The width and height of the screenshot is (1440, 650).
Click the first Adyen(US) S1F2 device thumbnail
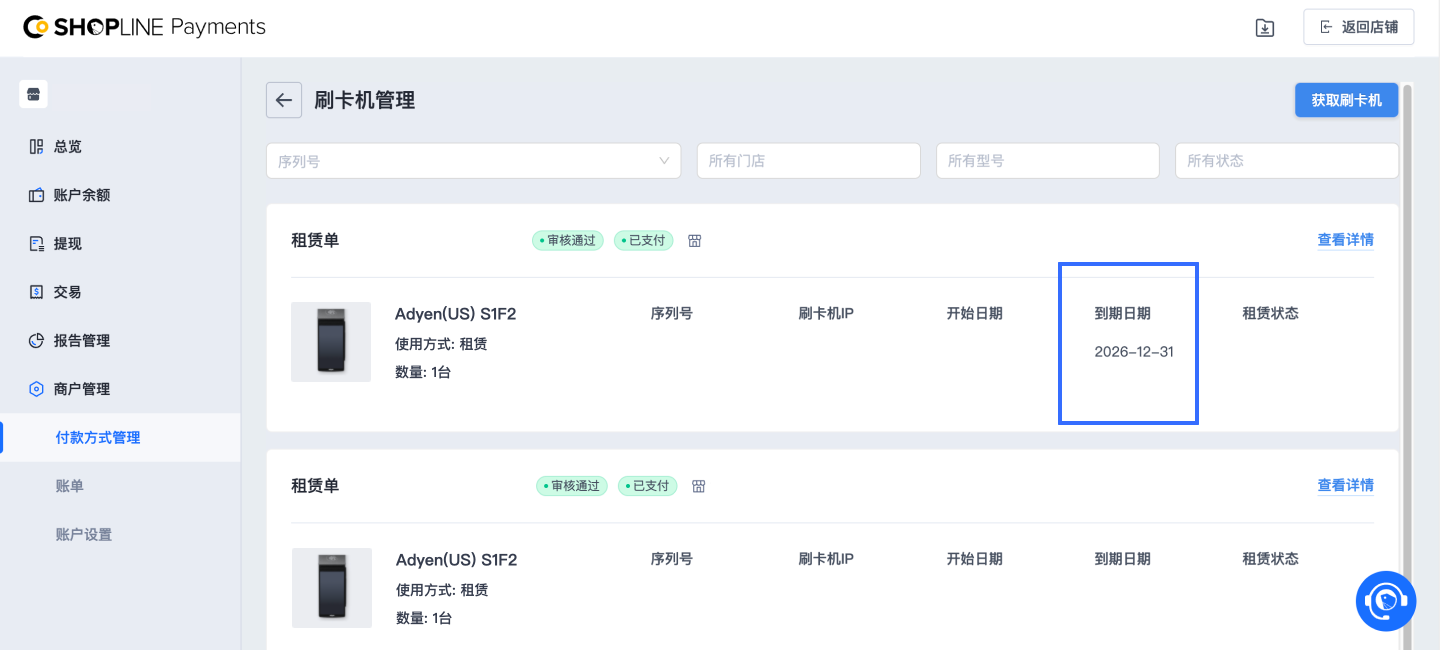331,342
